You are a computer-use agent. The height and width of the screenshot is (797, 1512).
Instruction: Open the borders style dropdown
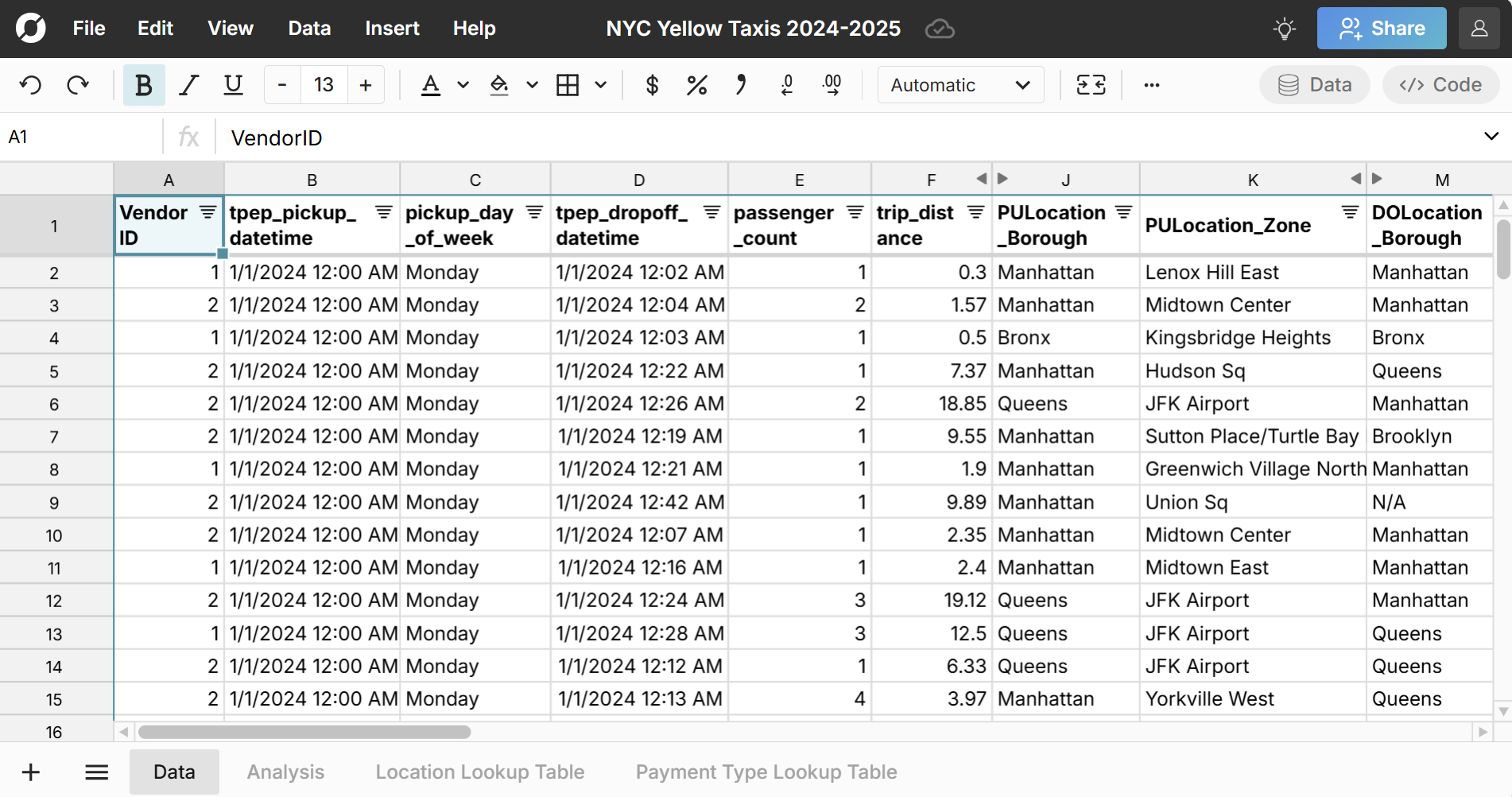[x=601, y=85]
